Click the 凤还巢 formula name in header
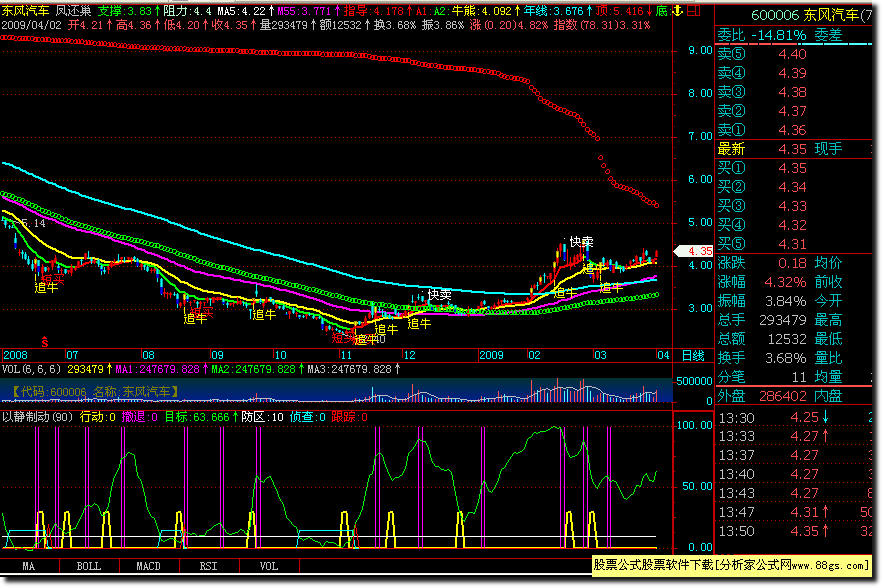The height and width of the screenshot is (588, 884). click(73, 11)
